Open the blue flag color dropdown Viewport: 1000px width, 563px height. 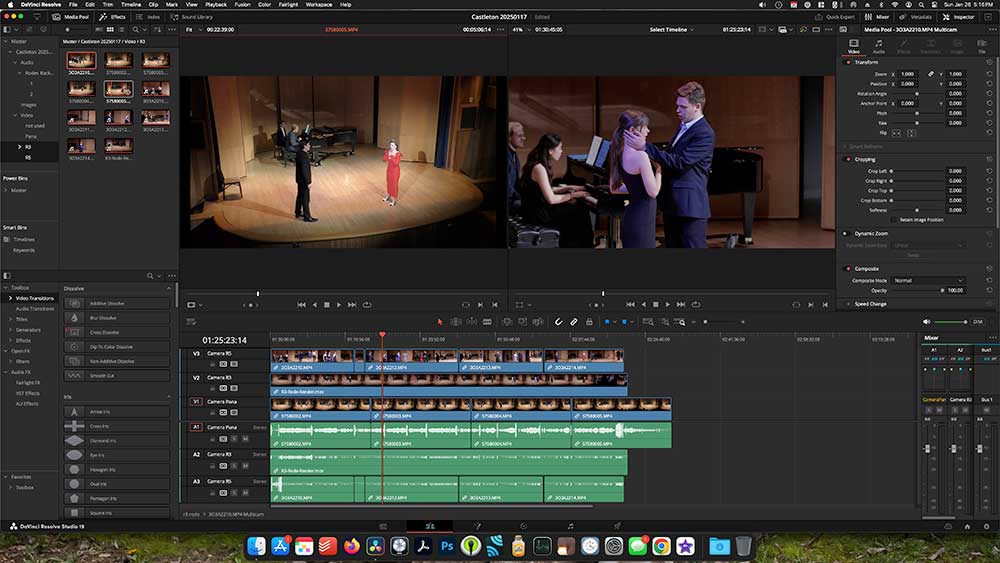tap(614, 322)
